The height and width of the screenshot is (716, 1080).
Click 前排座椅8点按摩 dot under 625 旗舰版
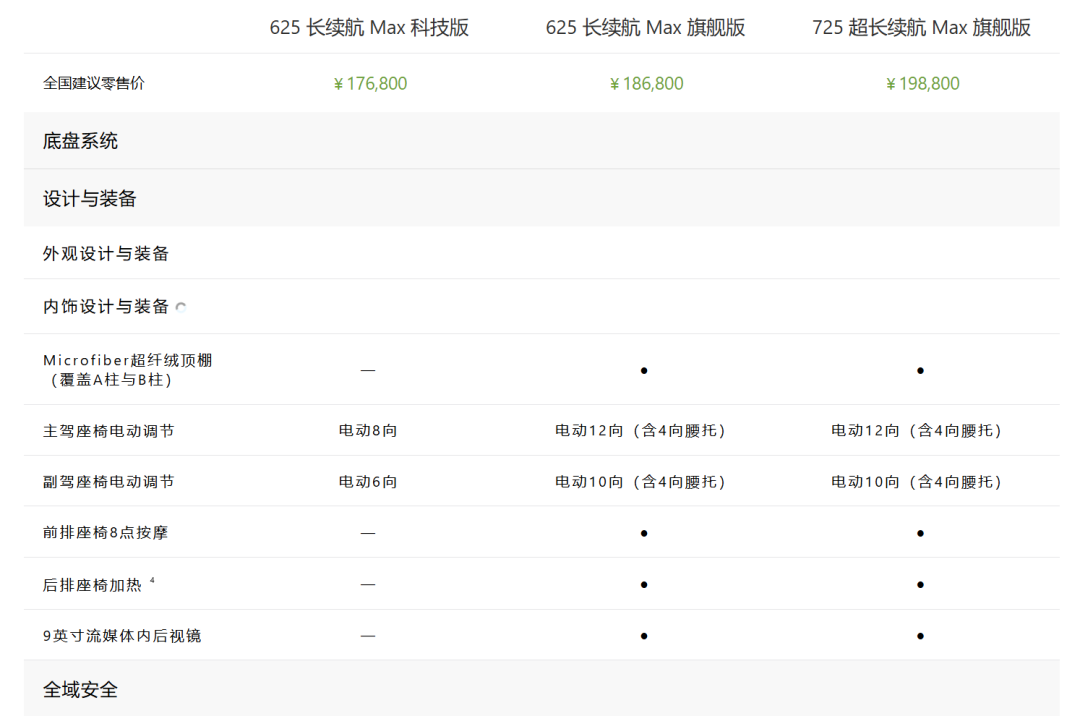point(644,533)
